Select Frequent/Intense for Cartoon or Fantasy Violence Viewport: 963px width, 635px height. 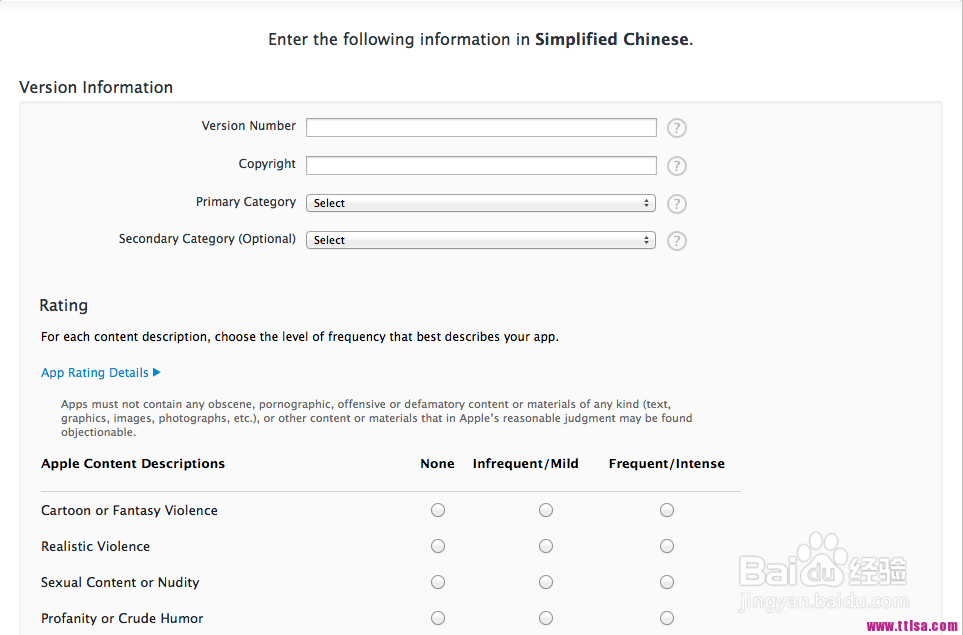667,510
